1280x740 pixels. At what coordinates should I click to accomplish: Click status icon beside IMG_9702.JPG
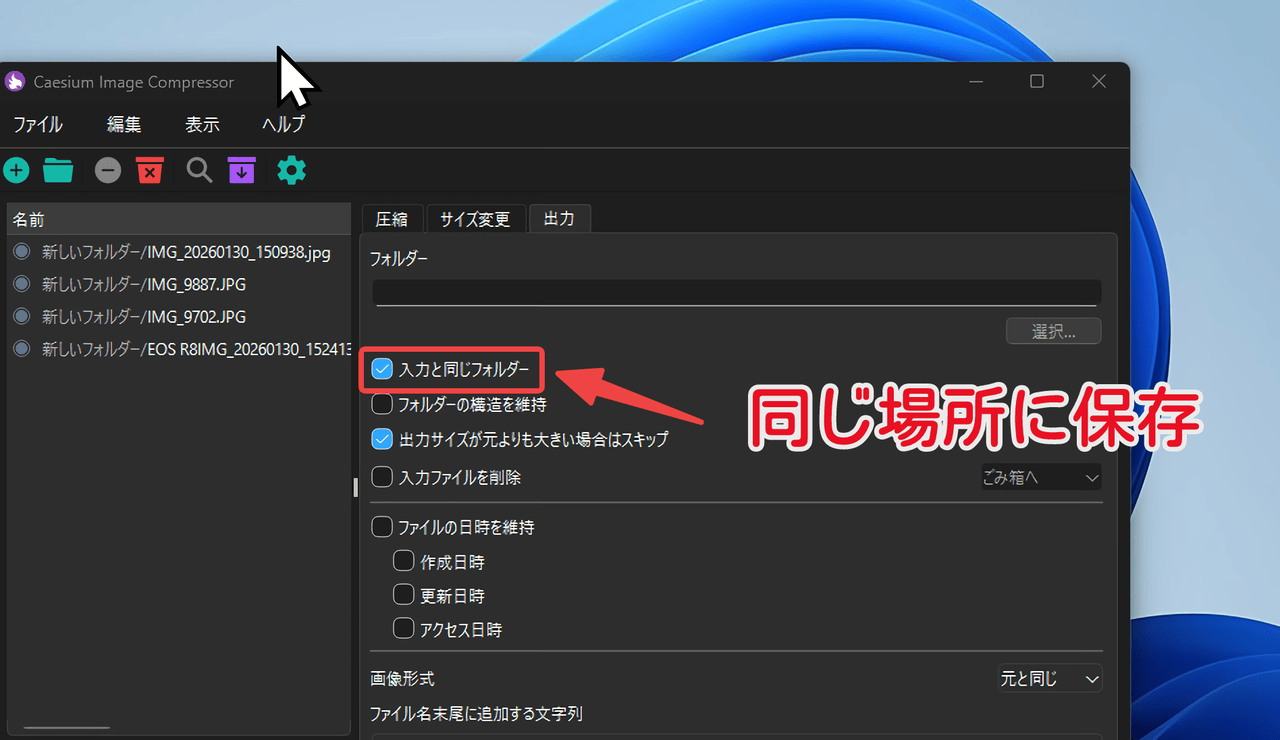[x=21, y=316]
